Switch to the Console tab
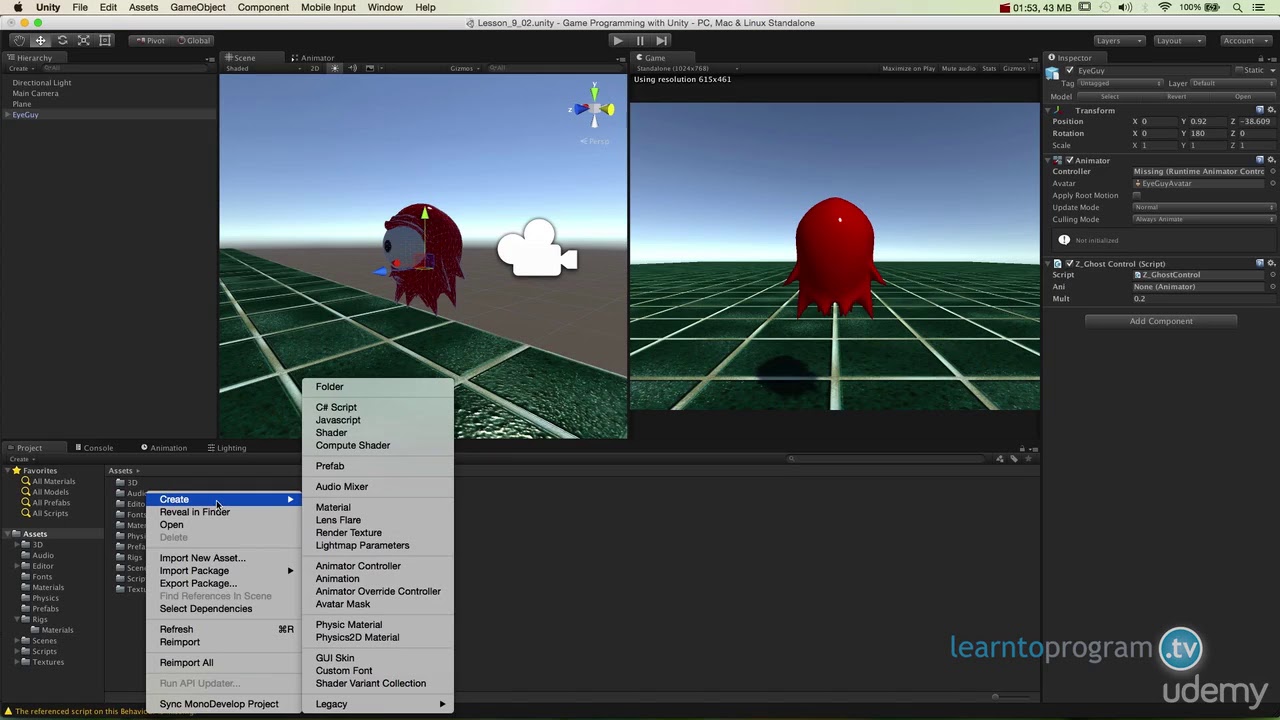Viewport: 1280px width, 720px height. pyautogui.click(x=93, y=448)
